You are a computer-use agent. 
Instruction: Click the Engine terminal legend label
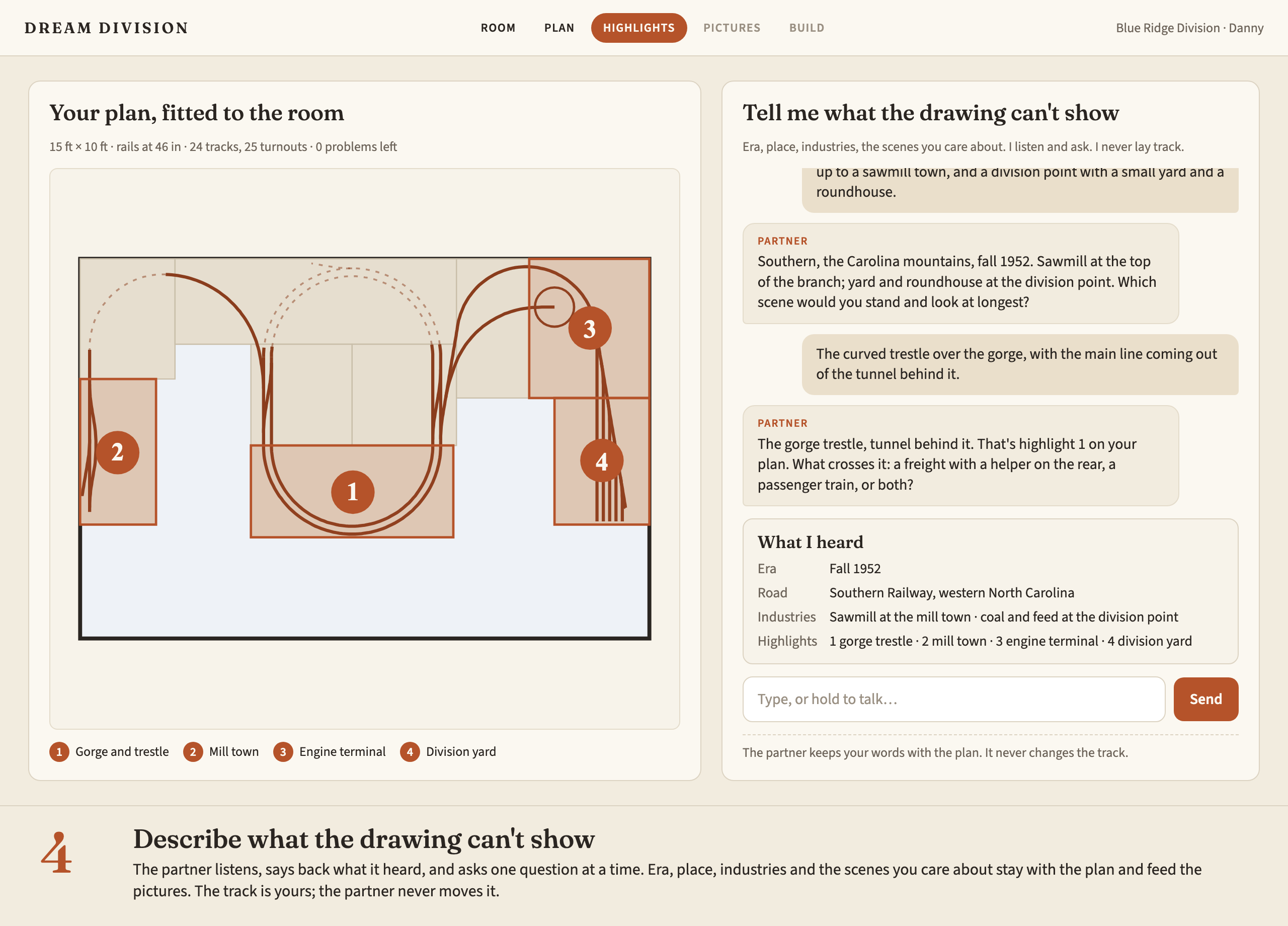point(343,751)
